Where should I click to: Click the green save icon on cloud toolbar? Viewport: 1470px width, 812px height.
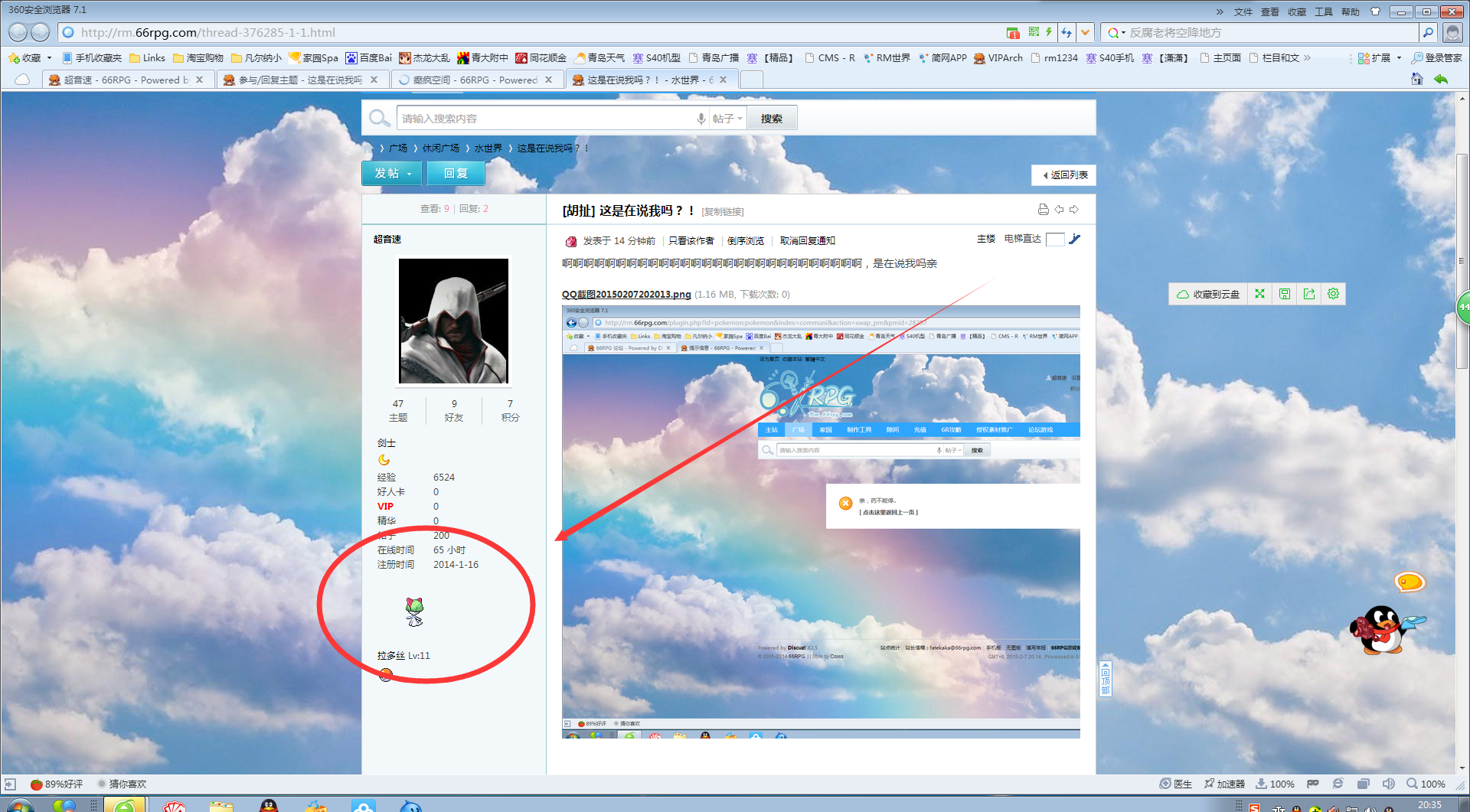[x=1285, y=294]
